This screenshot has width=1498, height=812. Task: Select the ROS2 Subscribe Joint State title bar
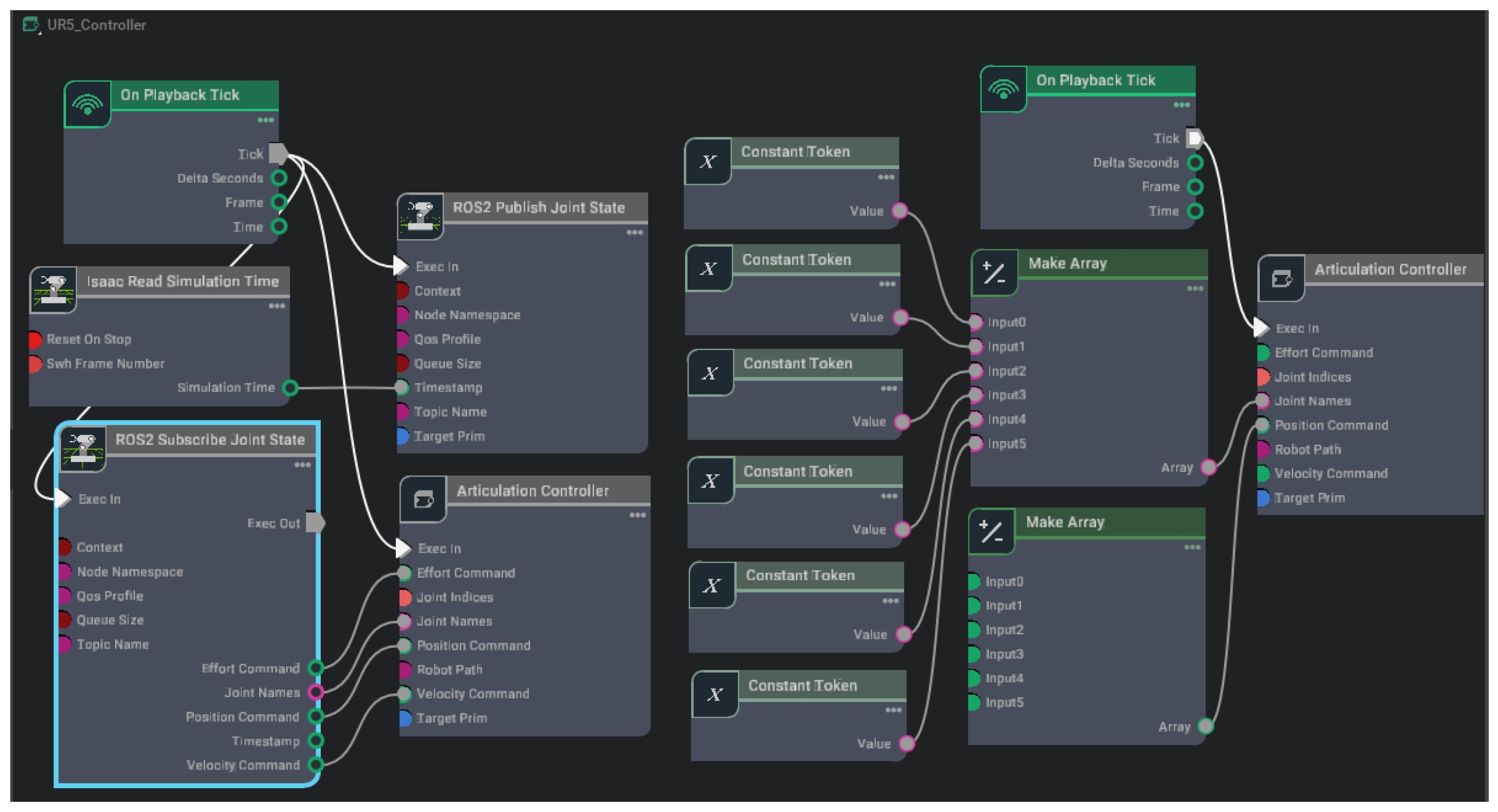[x=210, y=440]
